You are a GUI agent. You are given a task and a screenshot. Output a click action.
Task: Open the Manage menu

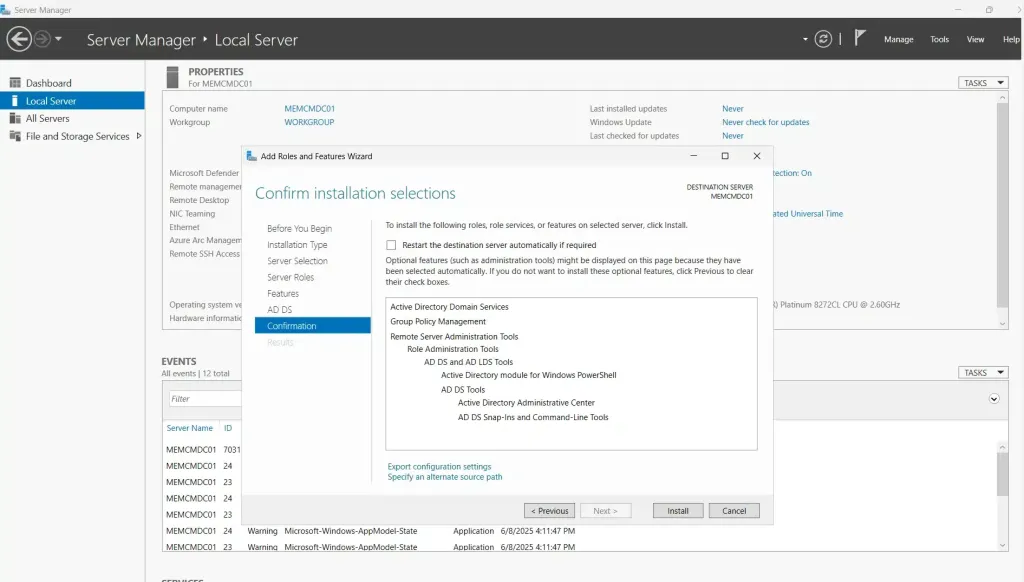(x=898, y=39)
